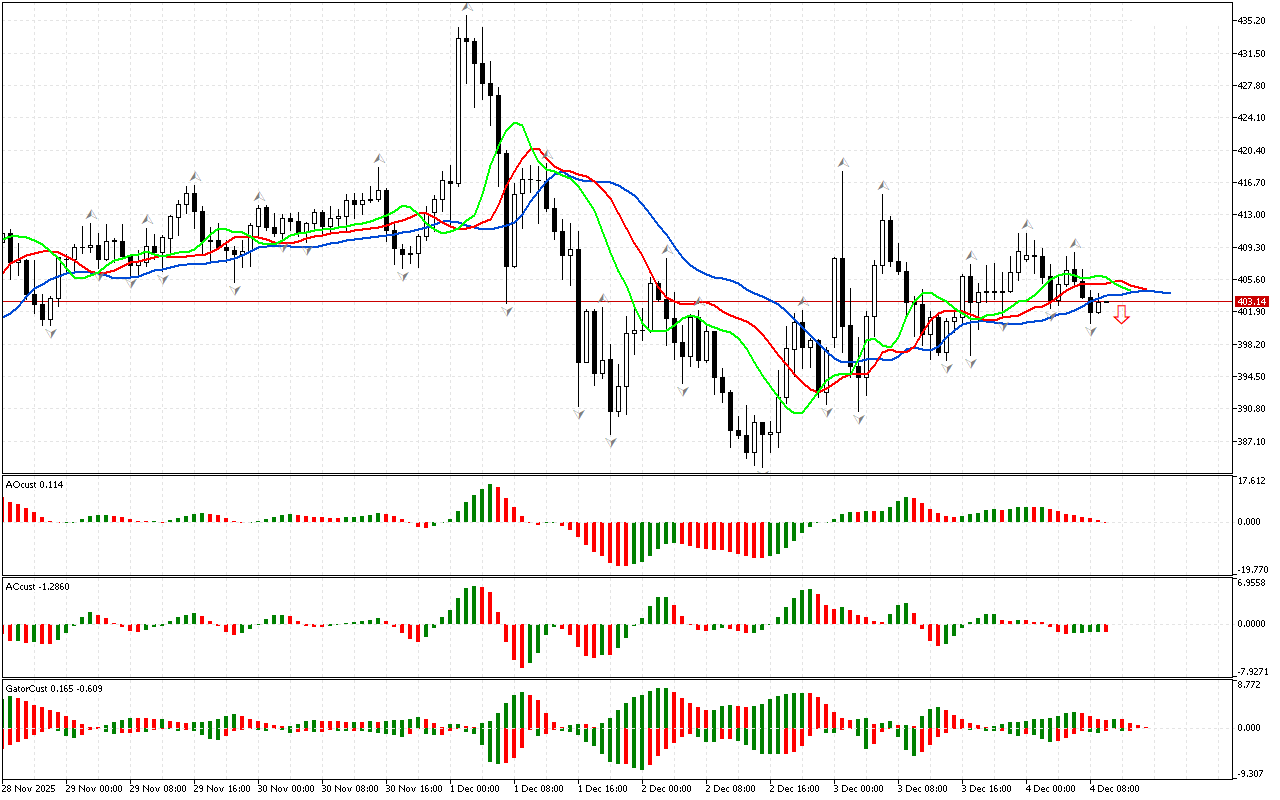Click the up fractal arrow above the highest peak

coord(467,8)
